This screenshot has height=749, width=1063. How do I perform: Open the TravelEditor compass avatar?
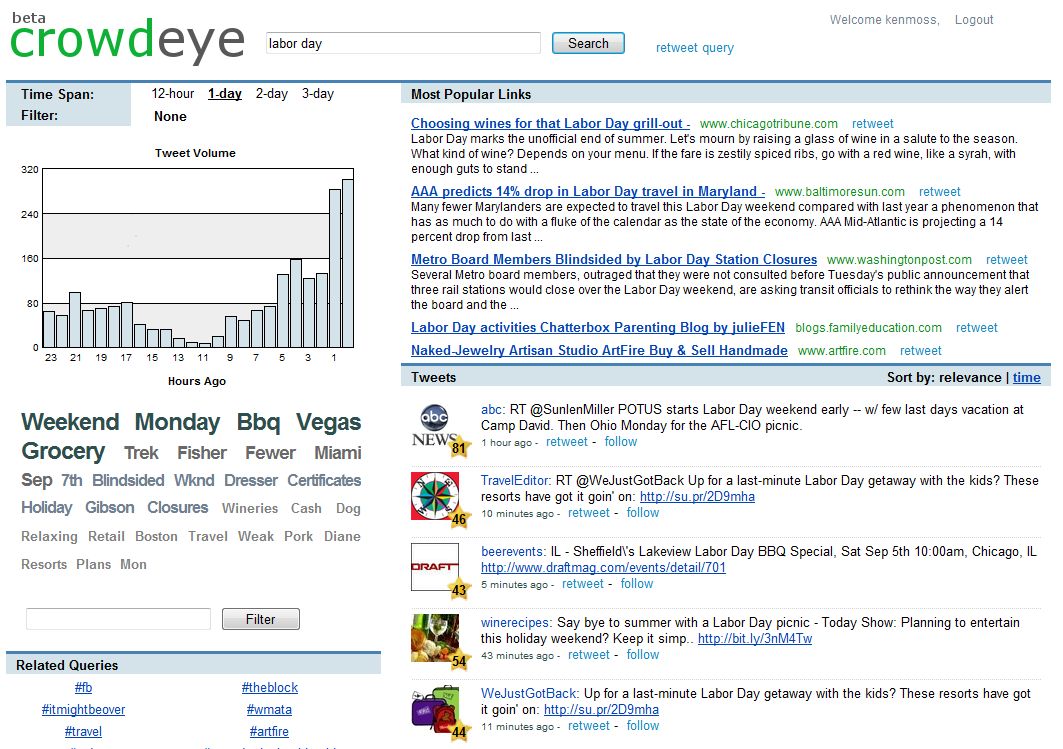coord(435,496)
